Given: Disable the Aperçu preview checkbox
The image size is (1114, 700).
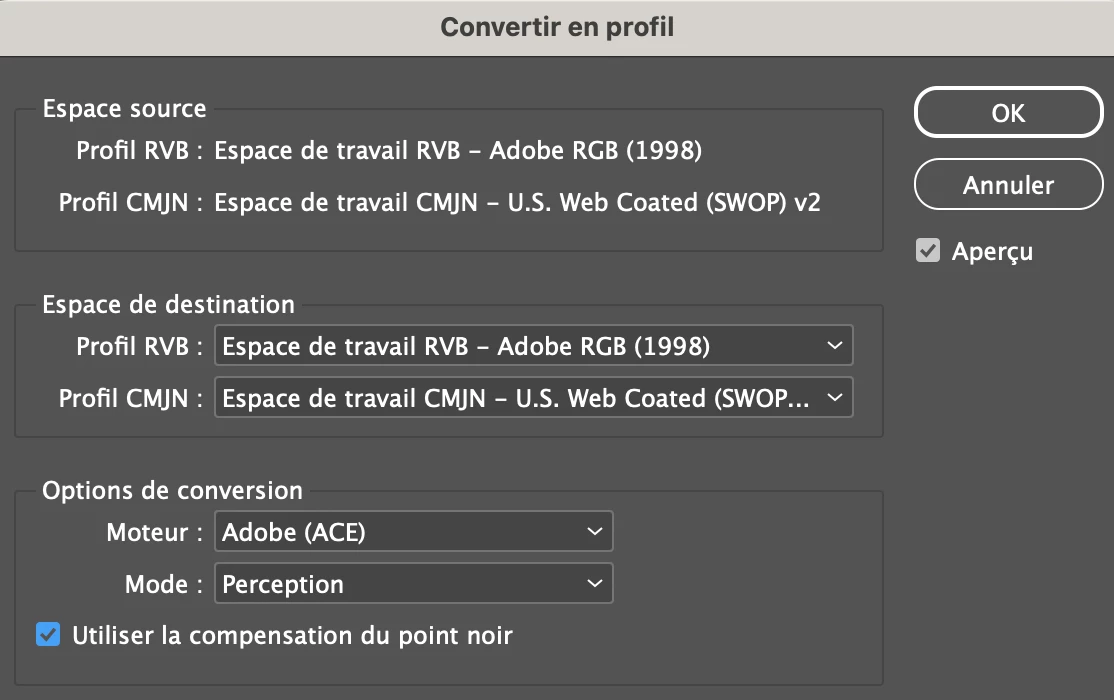Looking at the screenshot, I should 928,251.
